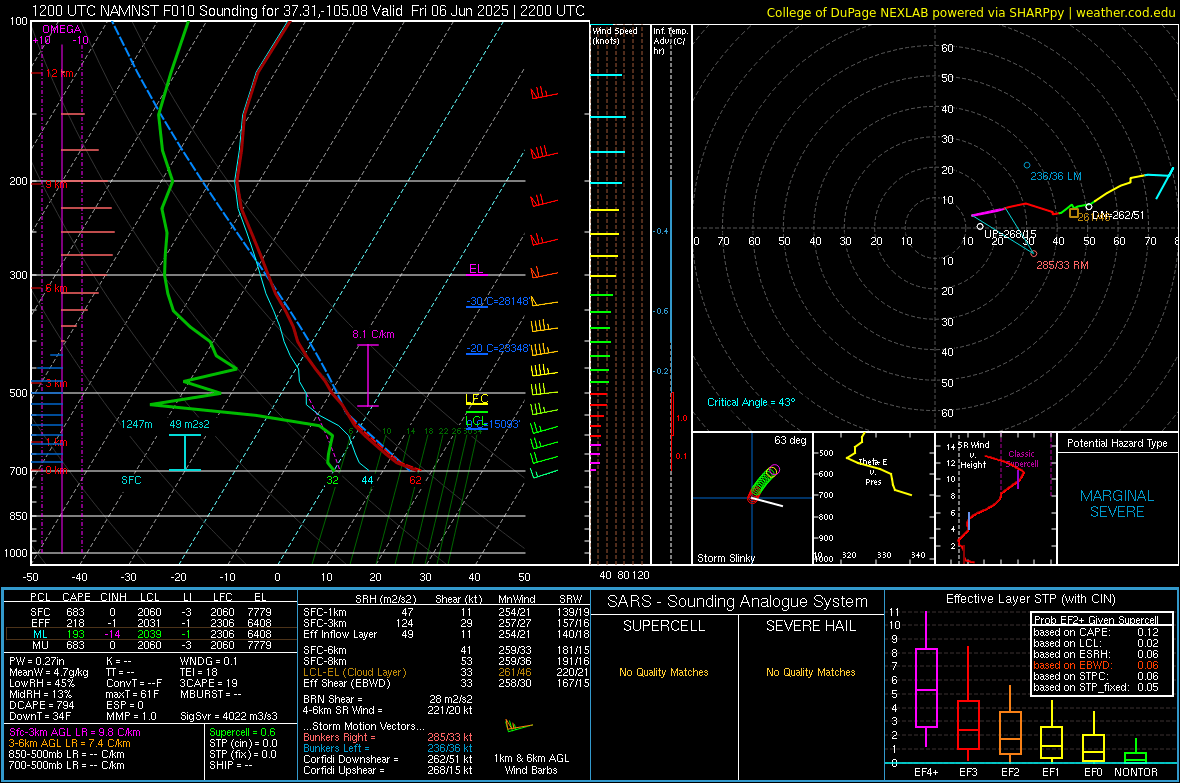The width and height of the screenshot is (1180, 783).
Task: Select the MU parcel row in table
Action: pyautogui.click(x=149, y=645)
